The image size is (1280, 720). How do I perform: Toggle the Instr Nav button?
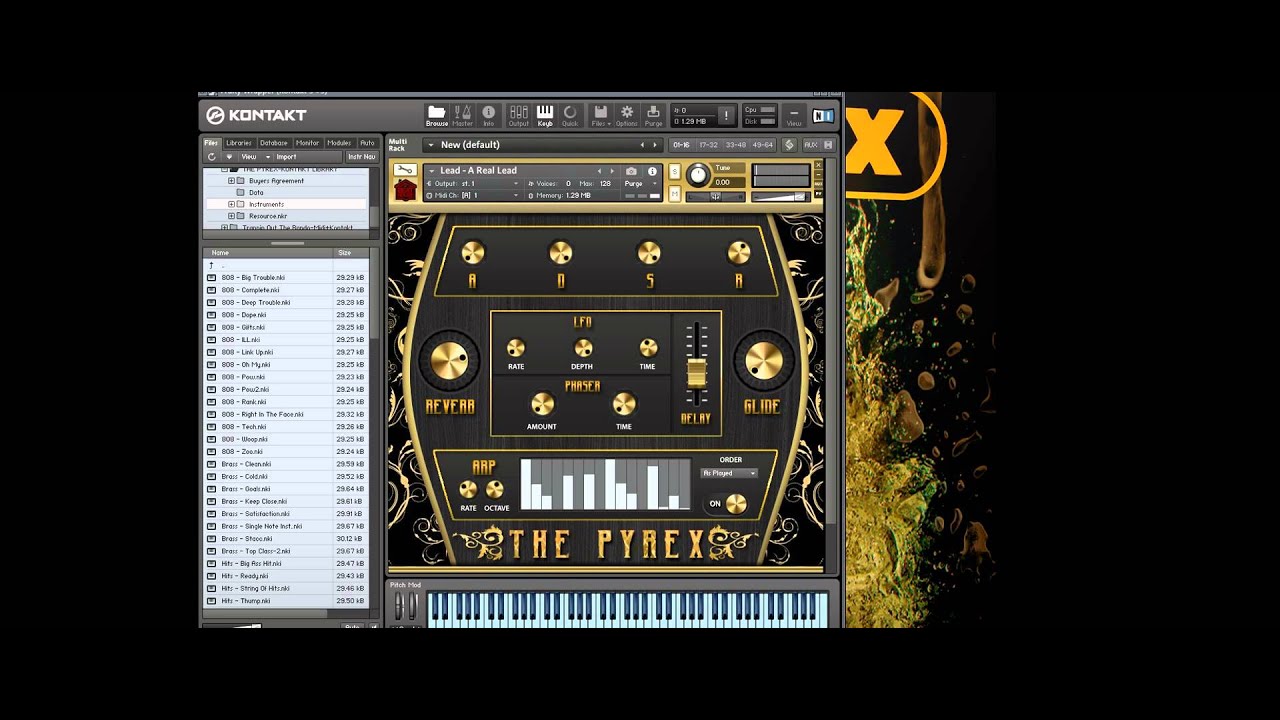tap(362, 157)
